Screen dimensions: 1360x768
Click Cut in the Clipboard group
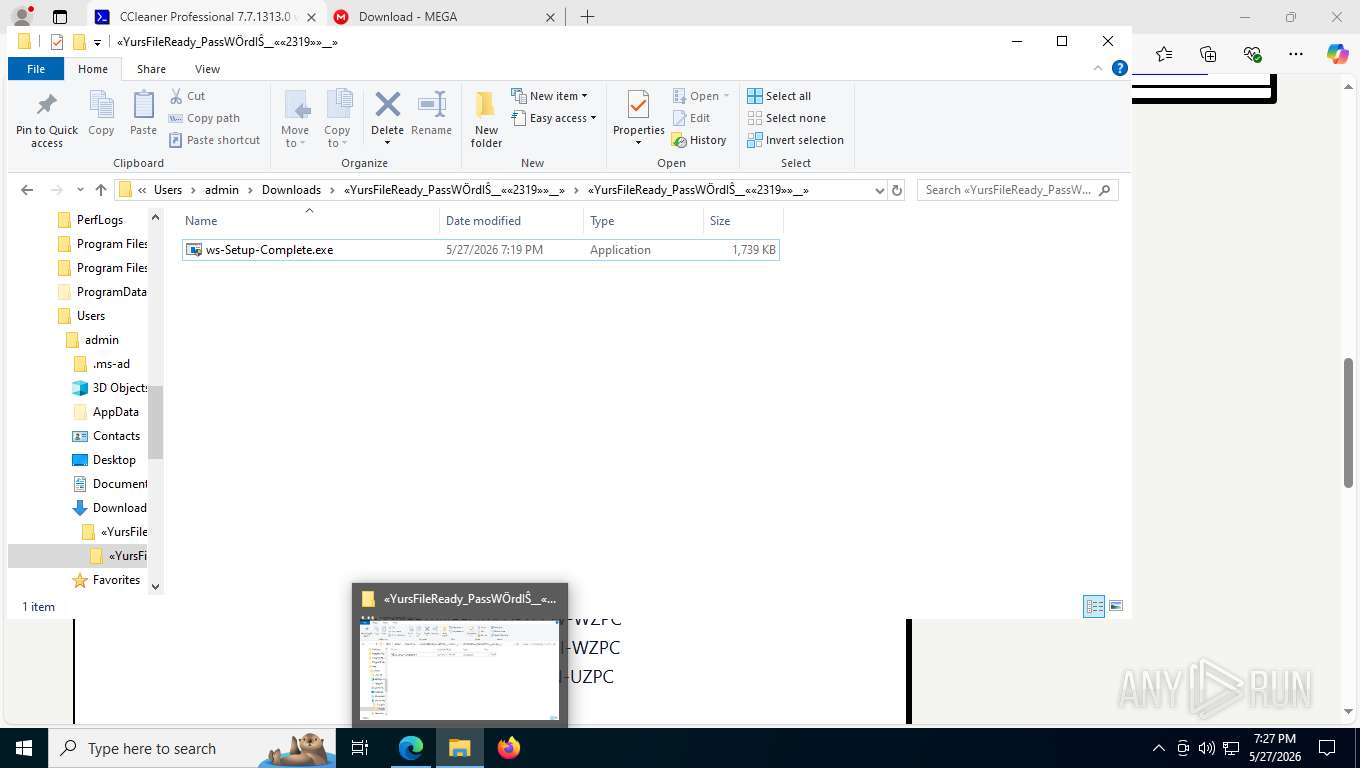tap(187, 96)
